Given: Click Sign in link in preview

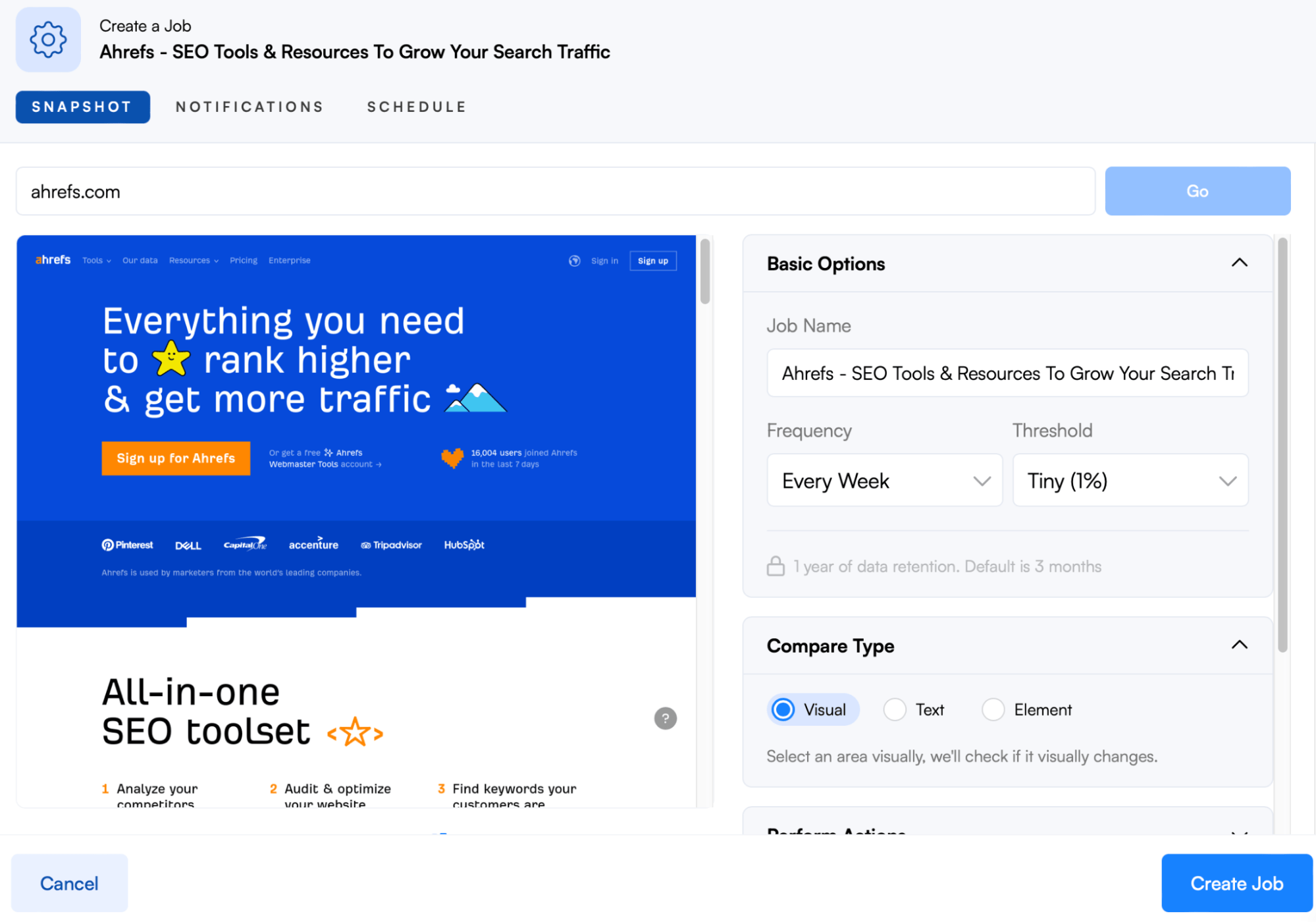Looking at the screenshot, I should [604, 261].
